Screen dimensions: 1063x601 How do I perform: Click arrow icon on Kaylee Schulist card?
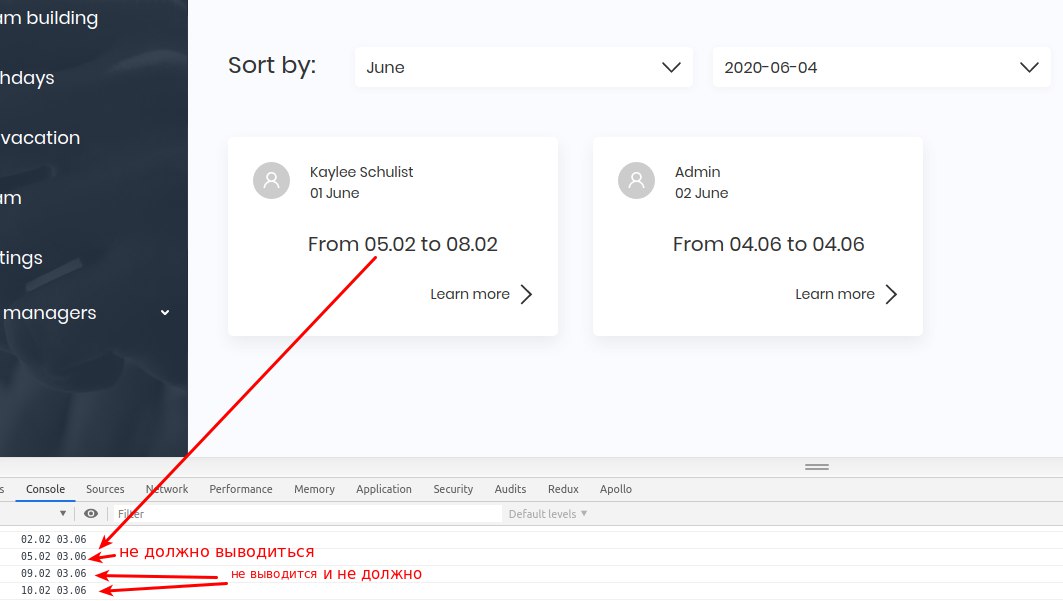pos(526,294)
